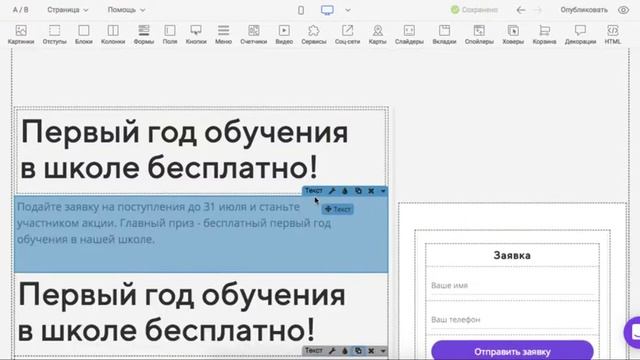
Task: Open device selector chevron dropdown
Action: (348, 10)
